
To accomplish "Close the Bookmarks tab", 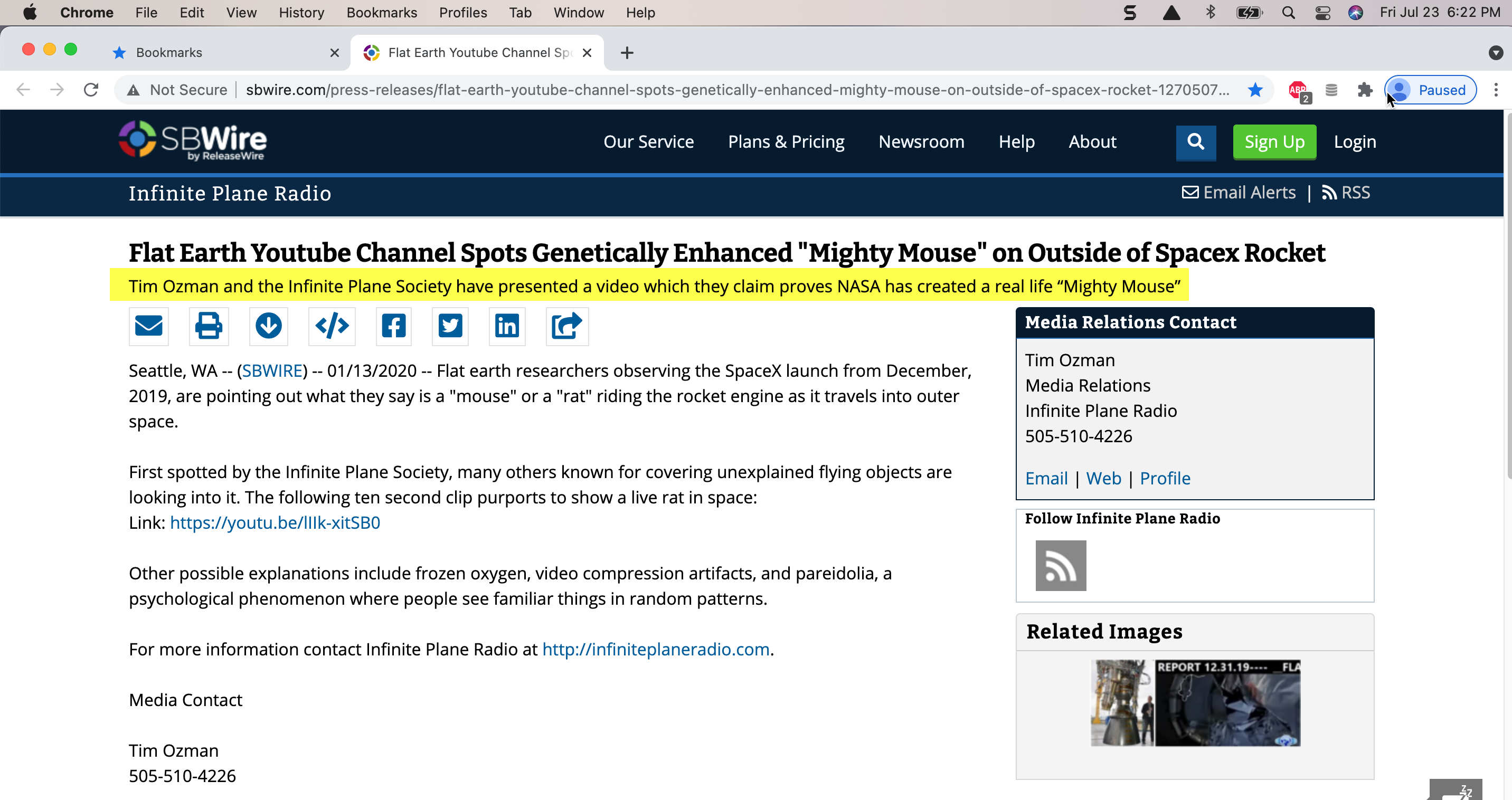I will click(335, 53).
